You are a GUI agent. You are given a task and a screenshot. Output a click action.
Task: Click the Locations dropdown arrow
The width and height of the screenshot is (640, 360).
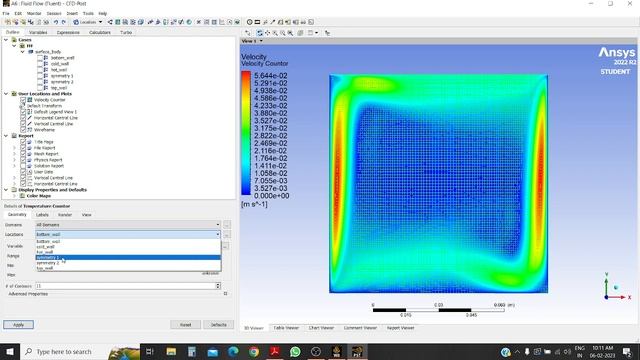[x=218, y=234]
